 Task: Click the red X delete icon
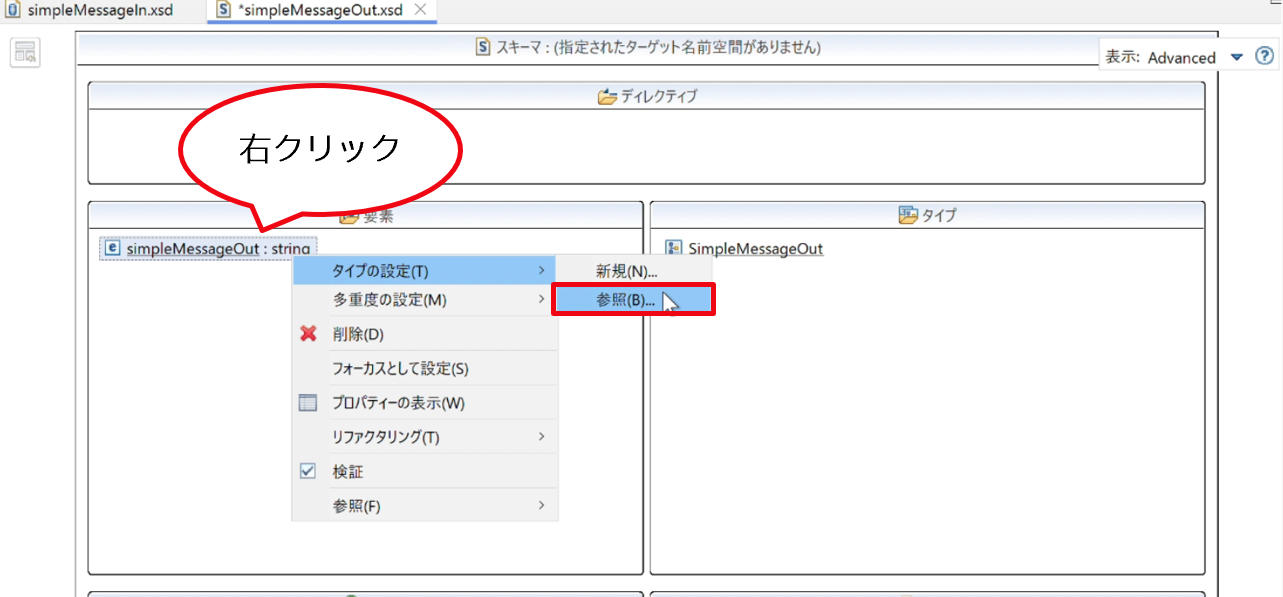pos(309,334)
